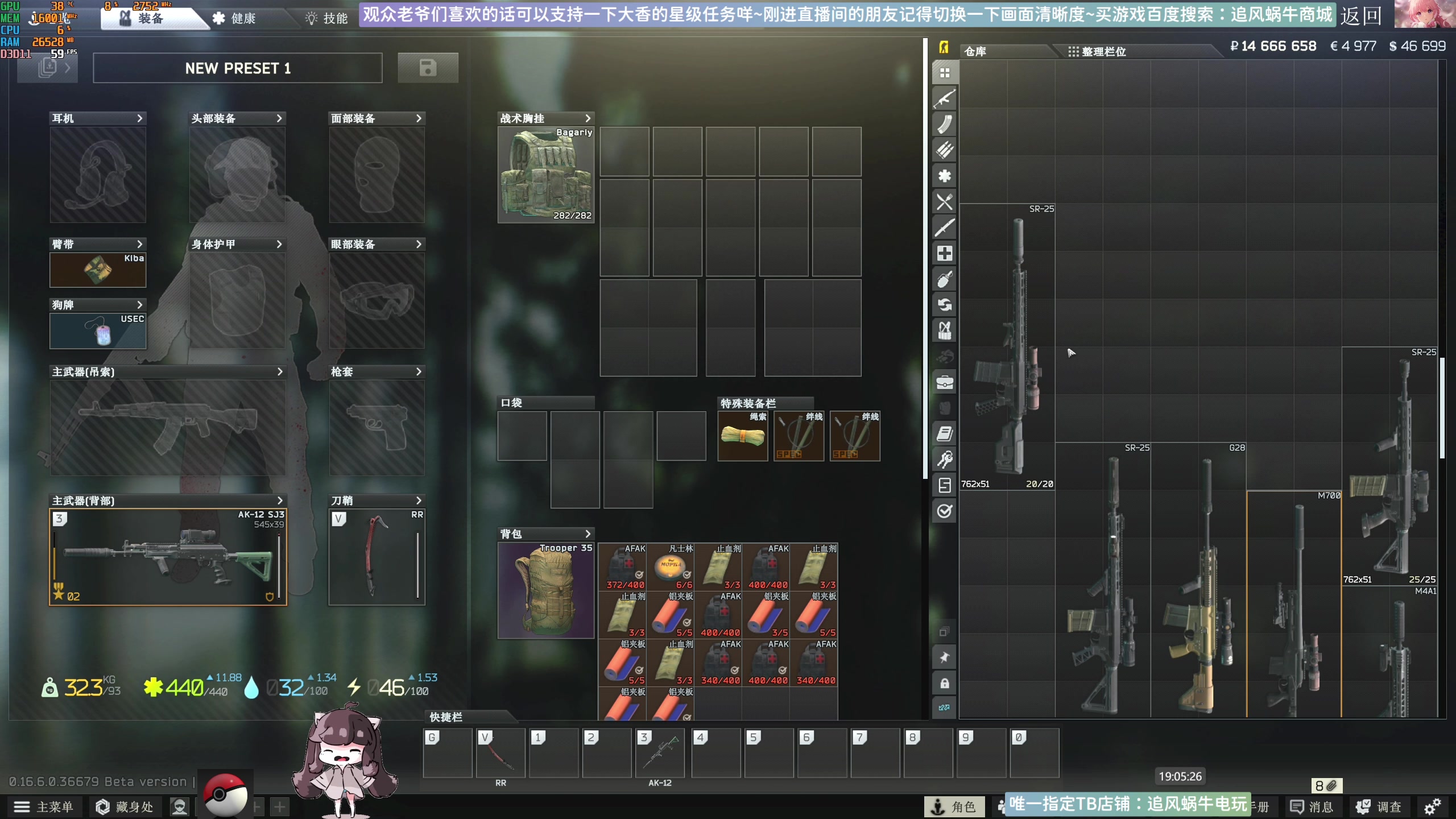Image resolution: width=1456 pixels, height=819 pixels.
Task: Filter stash by keys icon
Action: pyautogui.click(x=945, y=460)
